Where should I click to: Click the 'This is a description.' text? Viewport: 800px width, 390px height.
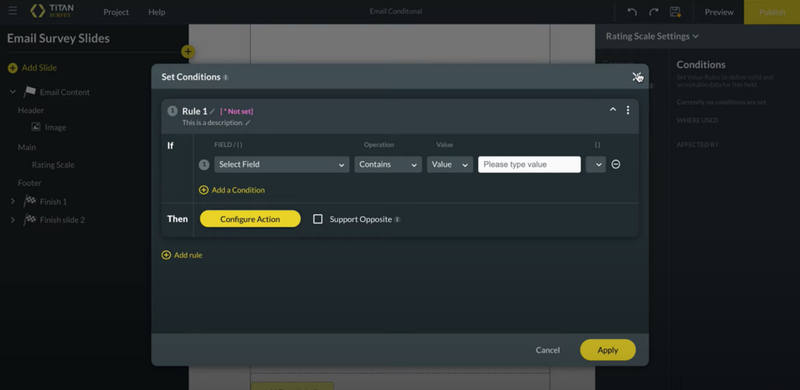pos(213,123)
